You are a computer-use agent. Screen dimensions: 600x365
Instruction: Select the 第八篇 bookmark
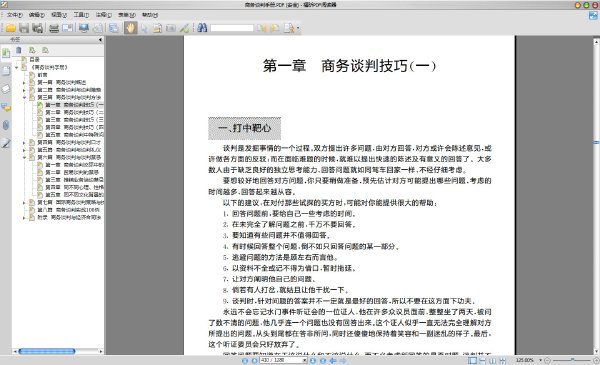tap(68, 210)
